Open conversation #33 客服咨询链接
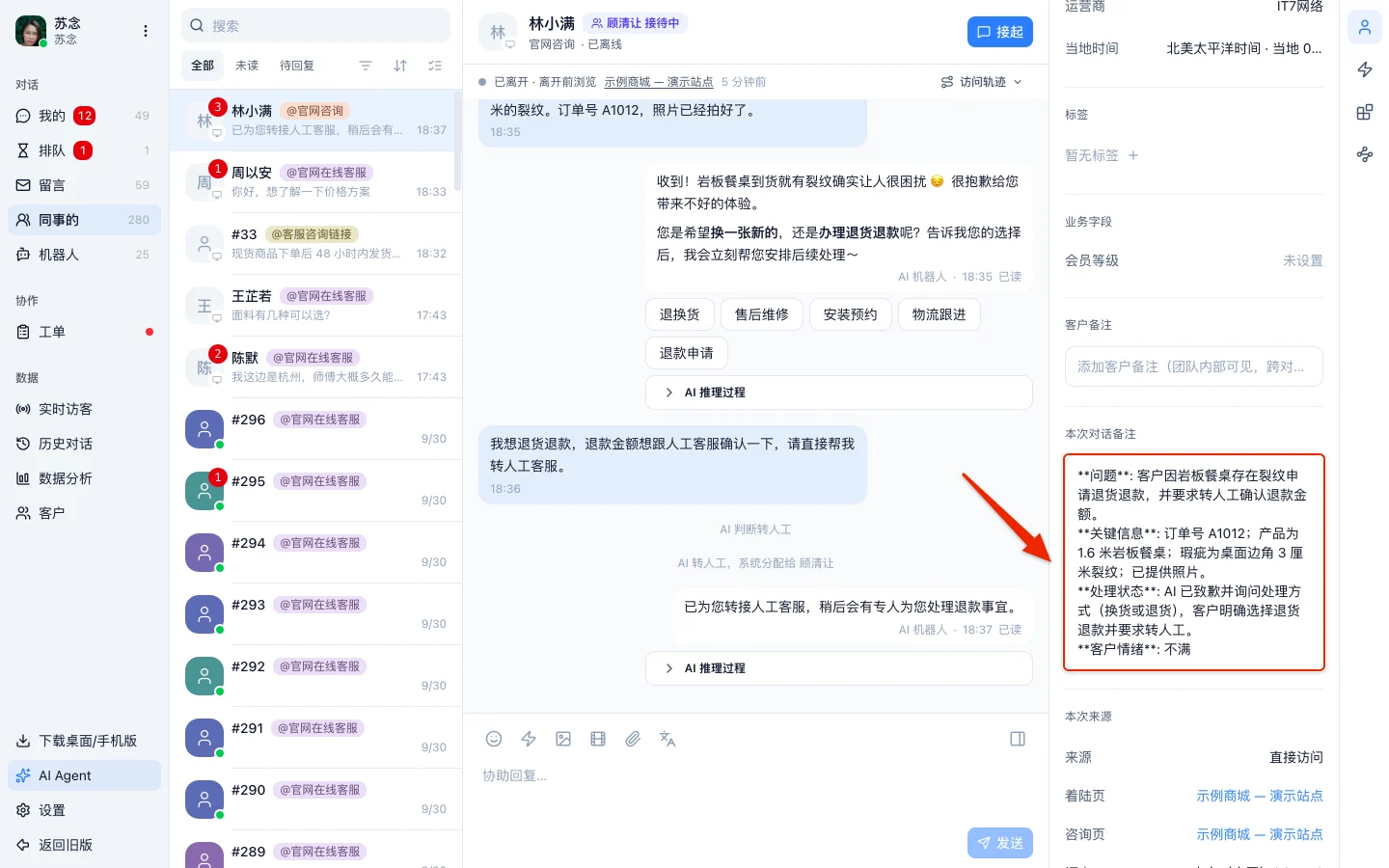1389x868 pixels. 315,244
